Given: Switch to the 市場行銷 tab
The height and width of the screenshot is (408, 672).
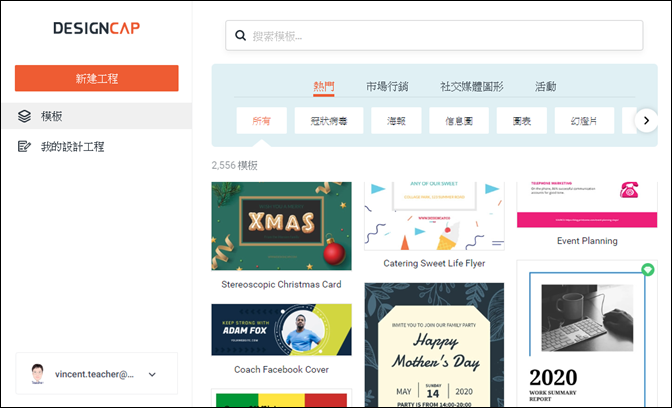Looking at the screenshot, I should [x=387, y=87].
